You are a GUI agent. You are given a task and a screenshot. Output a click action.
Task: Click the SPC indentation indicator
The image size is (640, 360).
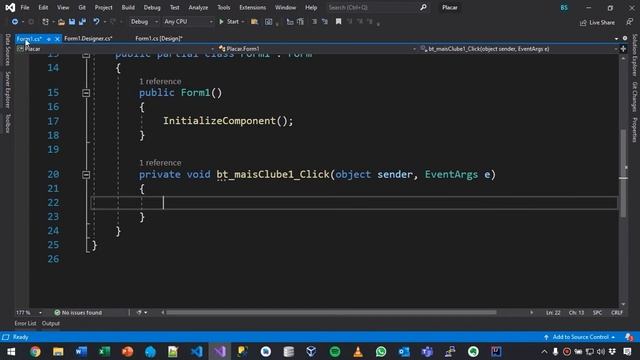(598, 313)
